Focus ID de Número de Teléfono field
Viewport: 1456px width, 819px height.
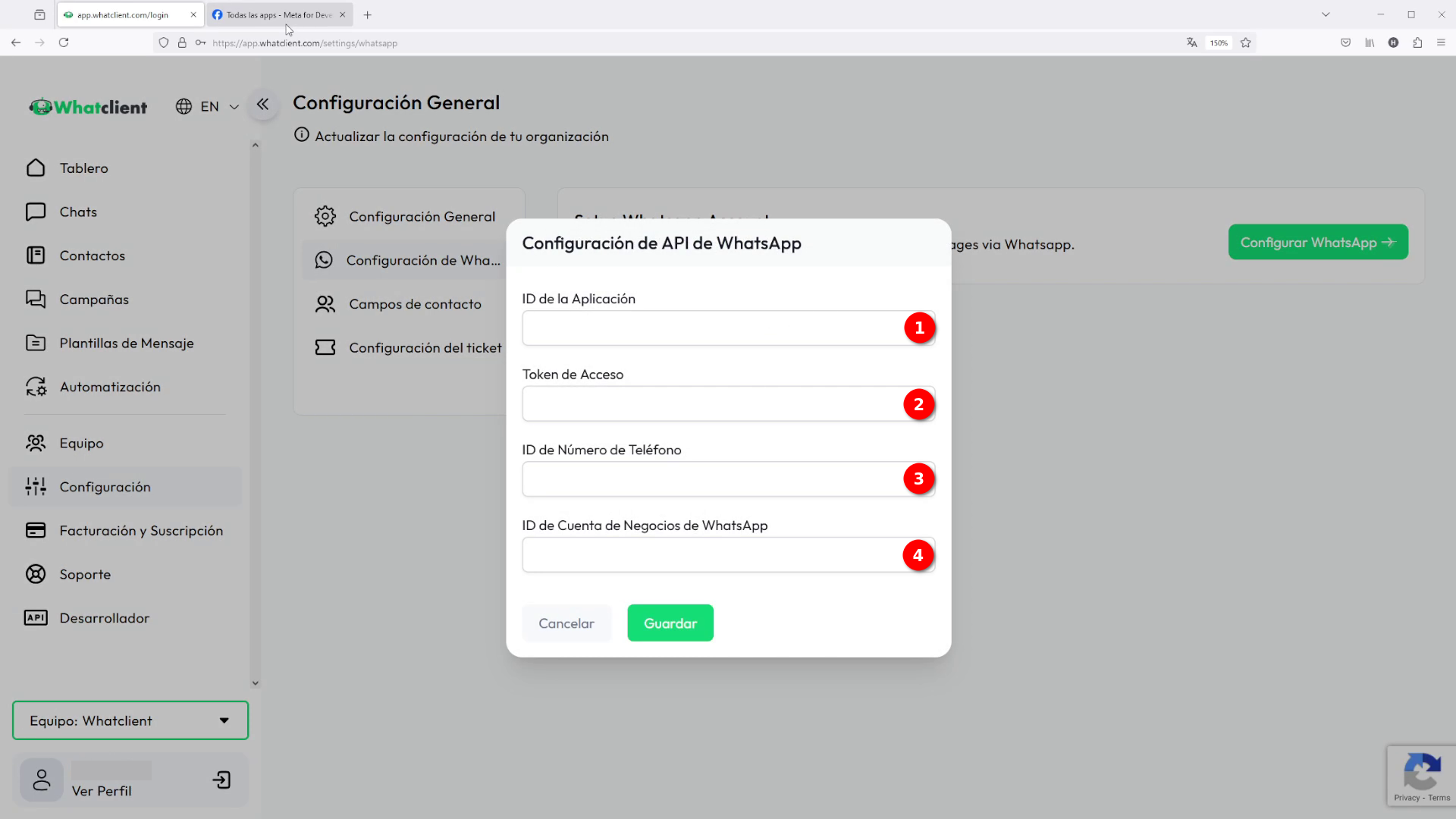coord(728,479)
